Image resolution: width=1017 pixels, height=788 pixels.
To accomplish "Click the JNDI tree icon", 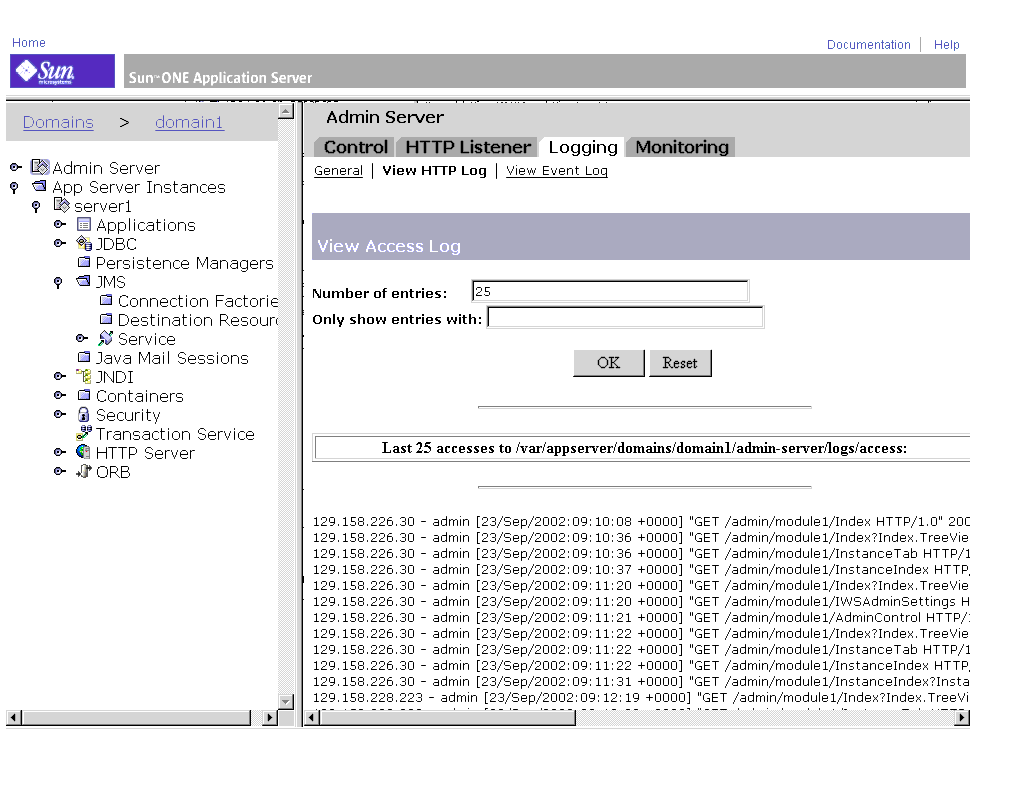I will coord(83,376).
